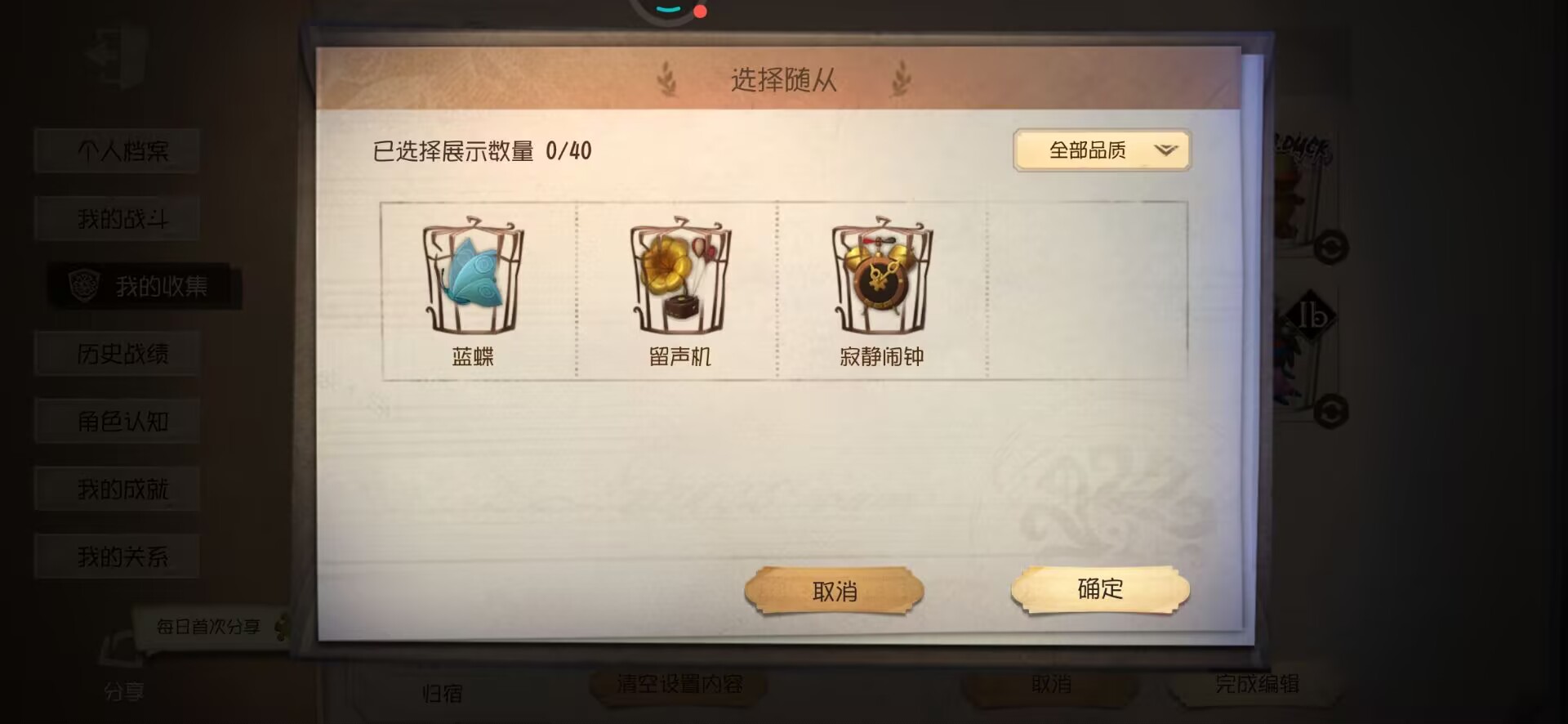Click the shield icon beside 我的收集
The width and height of the screenshot is (1568, 724).
84,286
